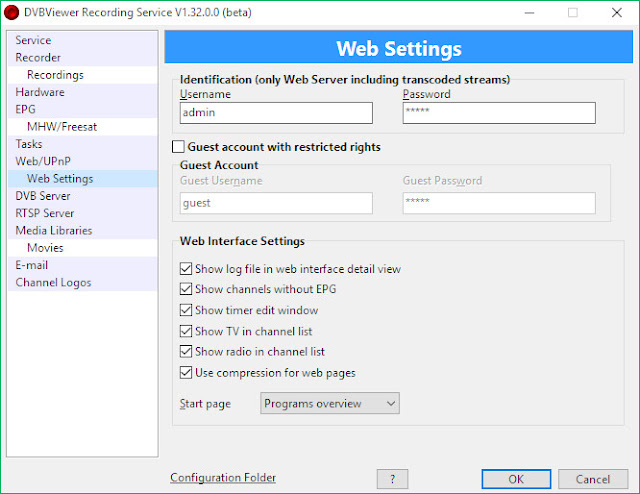Click the DVBViewer red app icon in title bar

click(x=11, y=12)
